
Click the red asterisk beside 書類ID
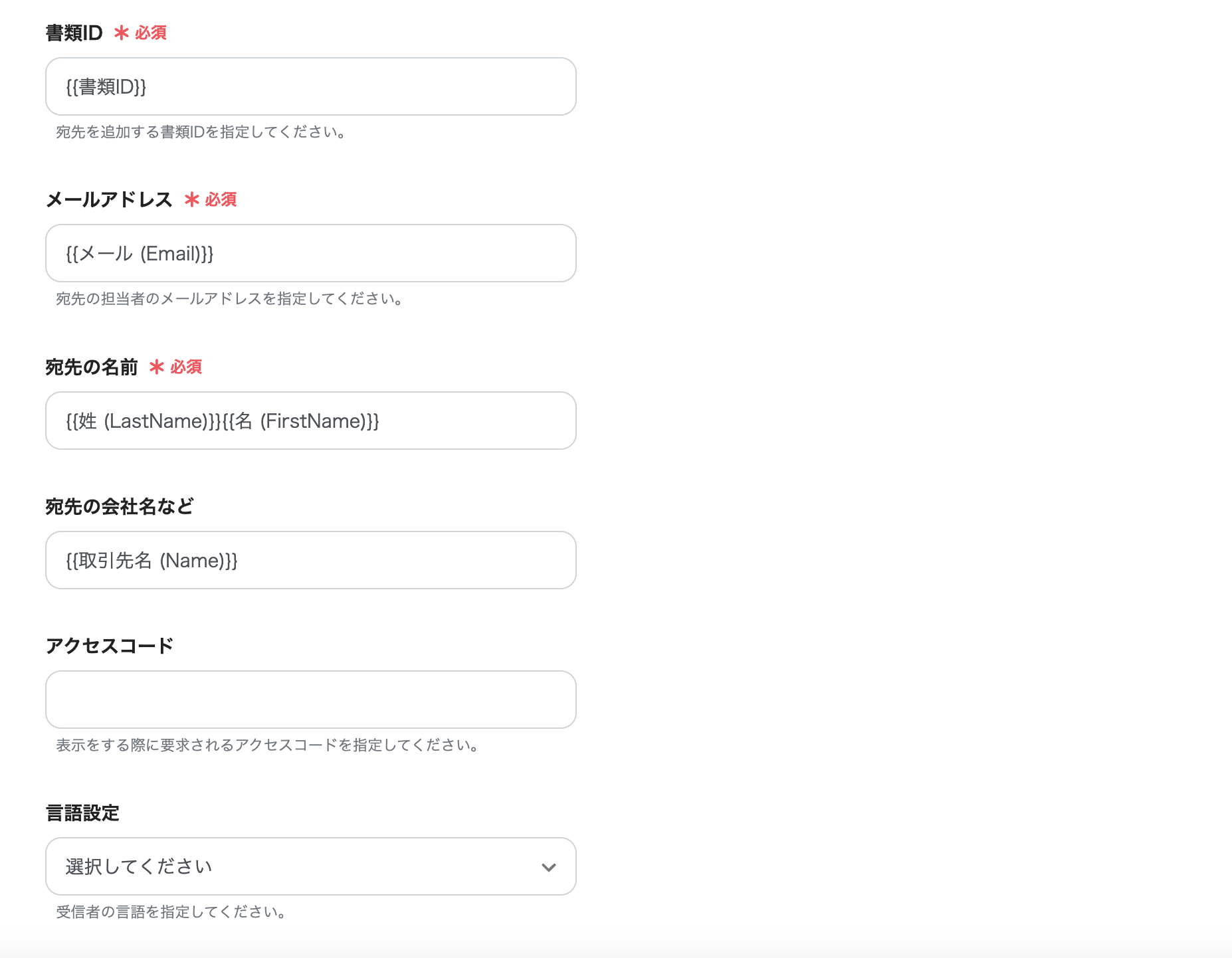(x=122, y=33)
